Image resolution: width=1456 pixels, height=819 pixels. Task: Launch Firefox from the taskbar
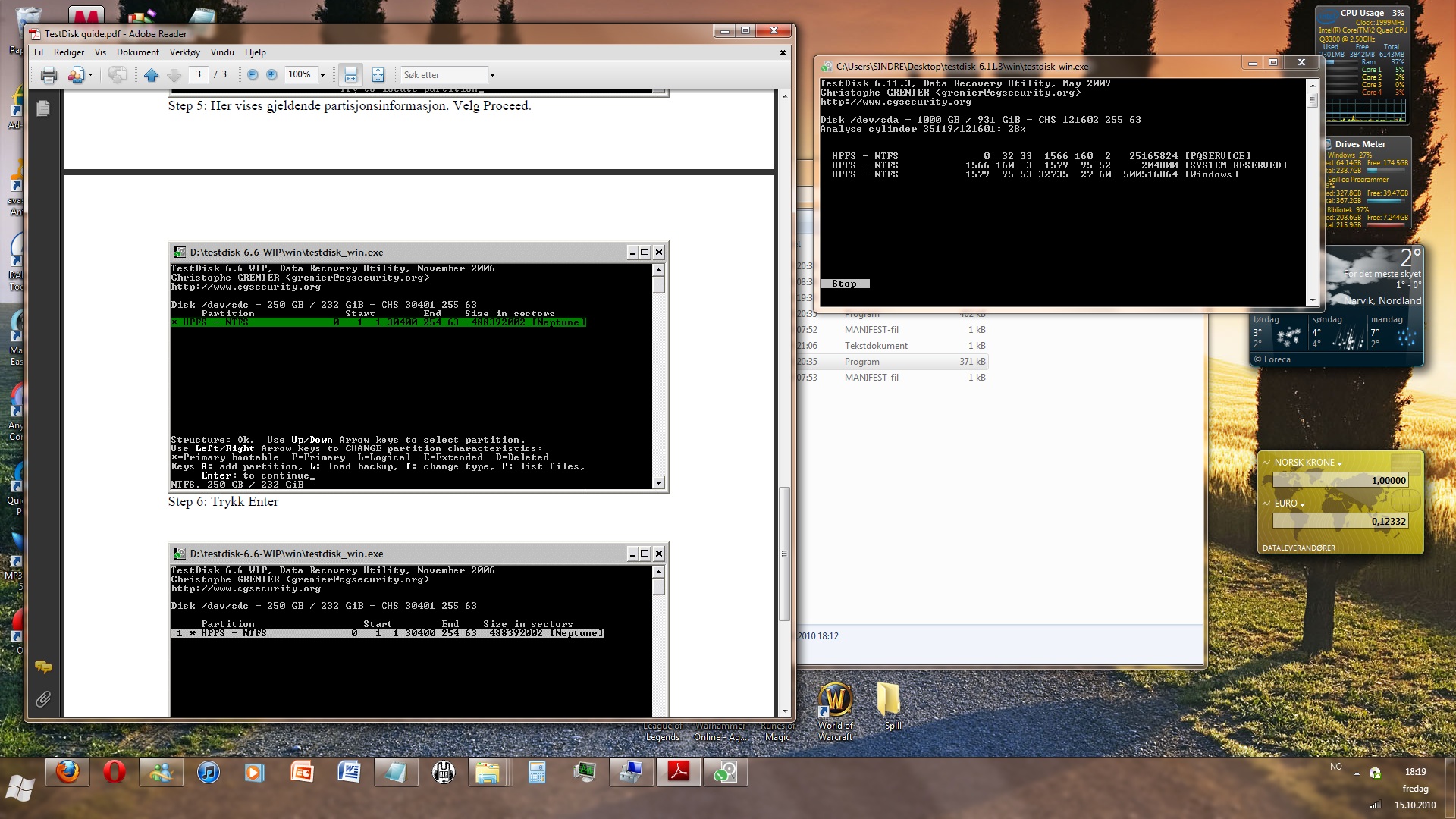tap(67, 773)
